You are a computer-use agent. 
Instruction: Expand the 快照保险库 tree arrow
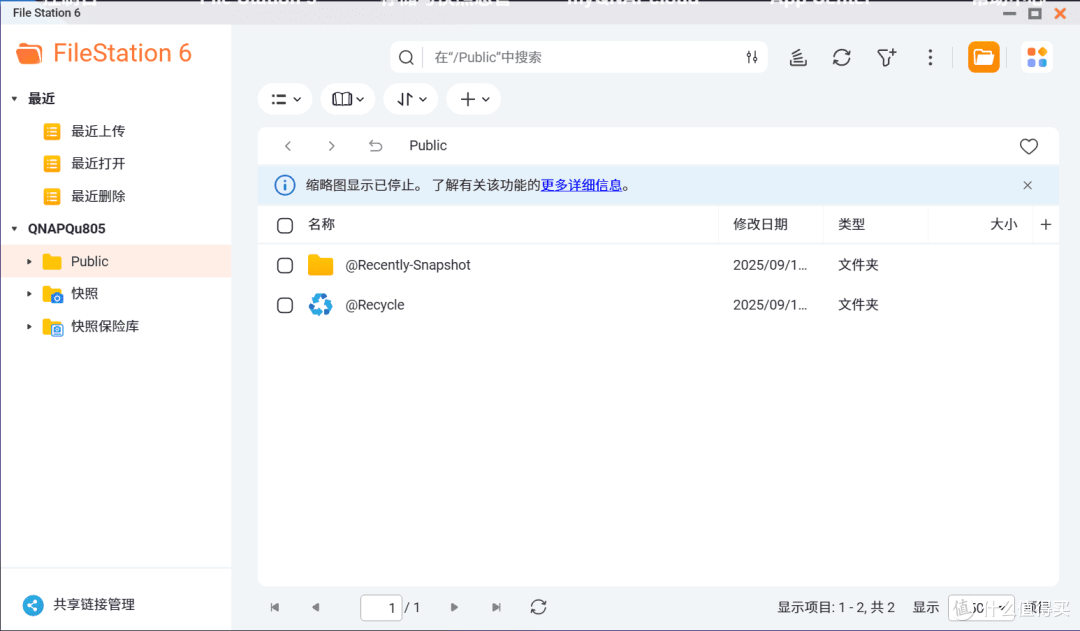coord(29,327)
